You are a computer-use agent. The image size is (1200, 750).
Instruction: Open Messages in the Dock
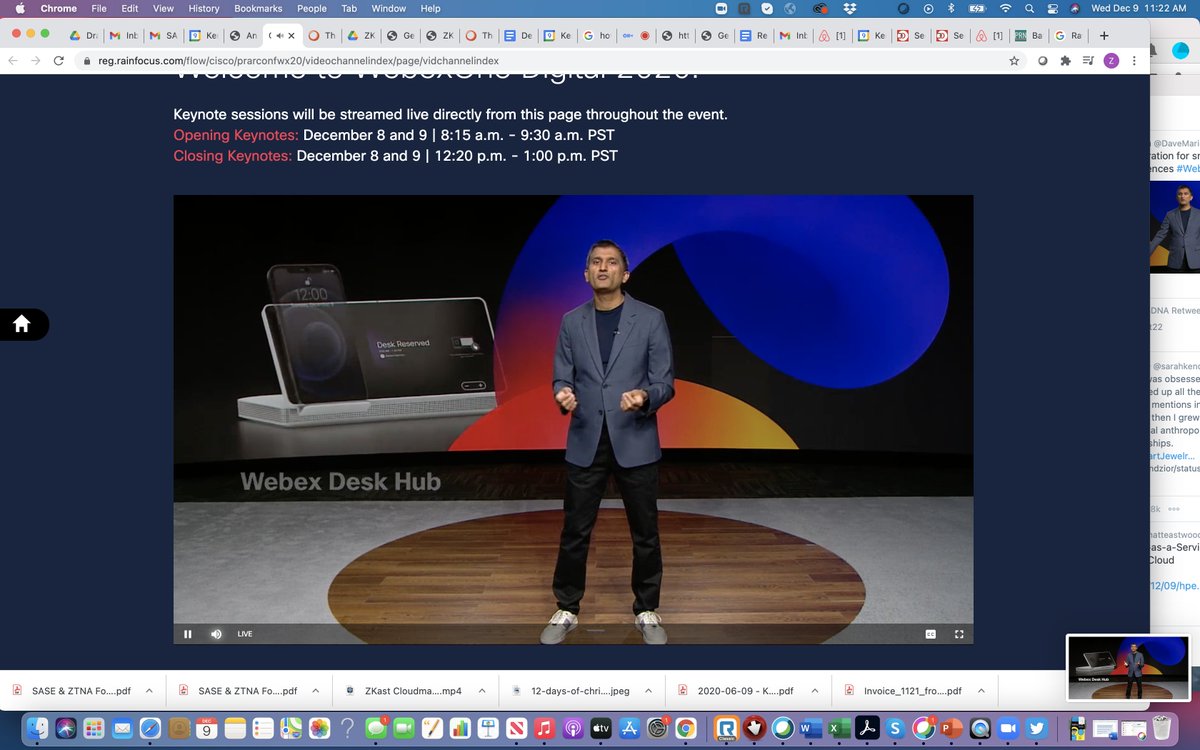coord(377,729)
